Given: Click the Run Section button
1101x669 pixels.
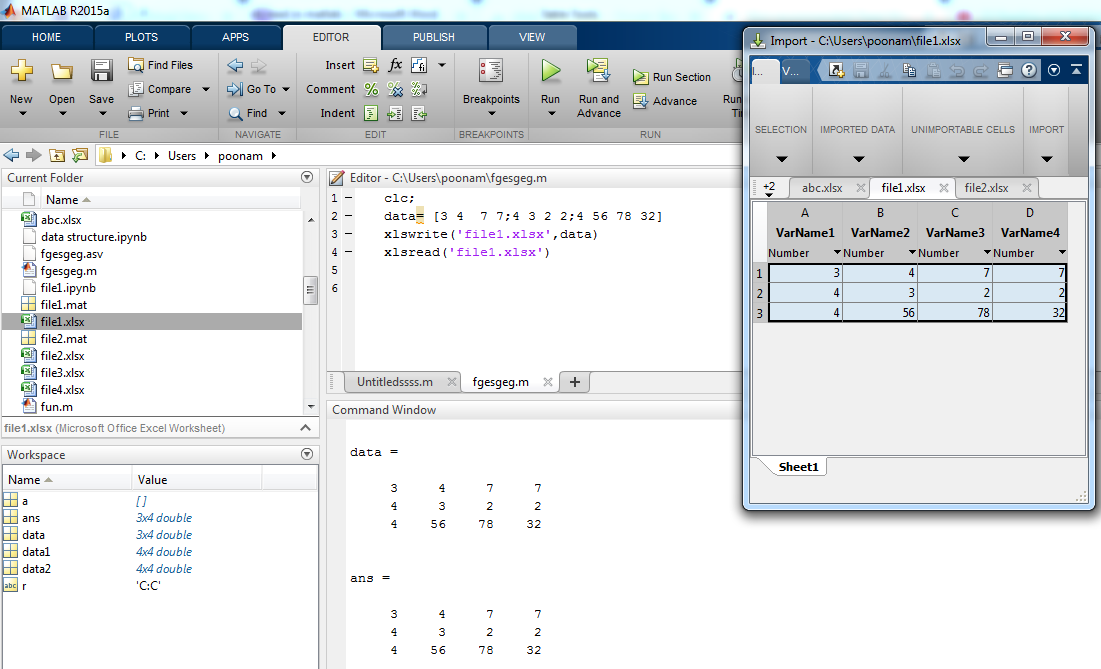Looking at the screenshot, I should coord(672,77).
